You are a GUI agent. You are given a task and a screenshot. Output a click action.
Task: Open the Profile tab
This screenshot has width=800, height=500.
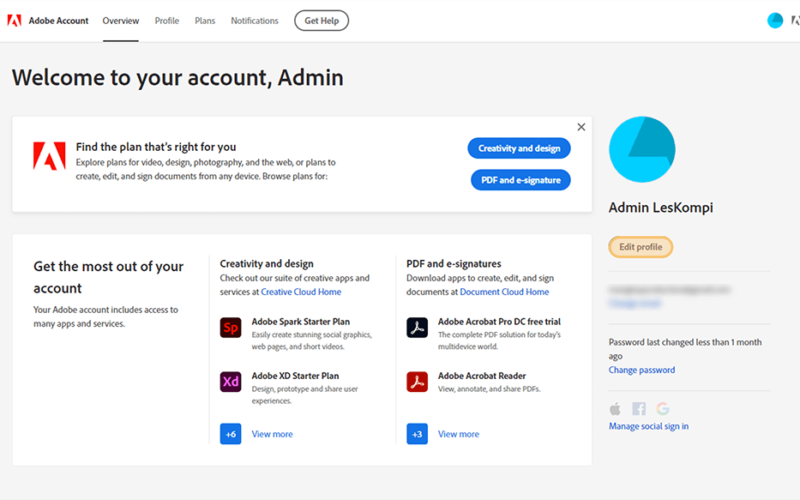(x=167, y=21)
